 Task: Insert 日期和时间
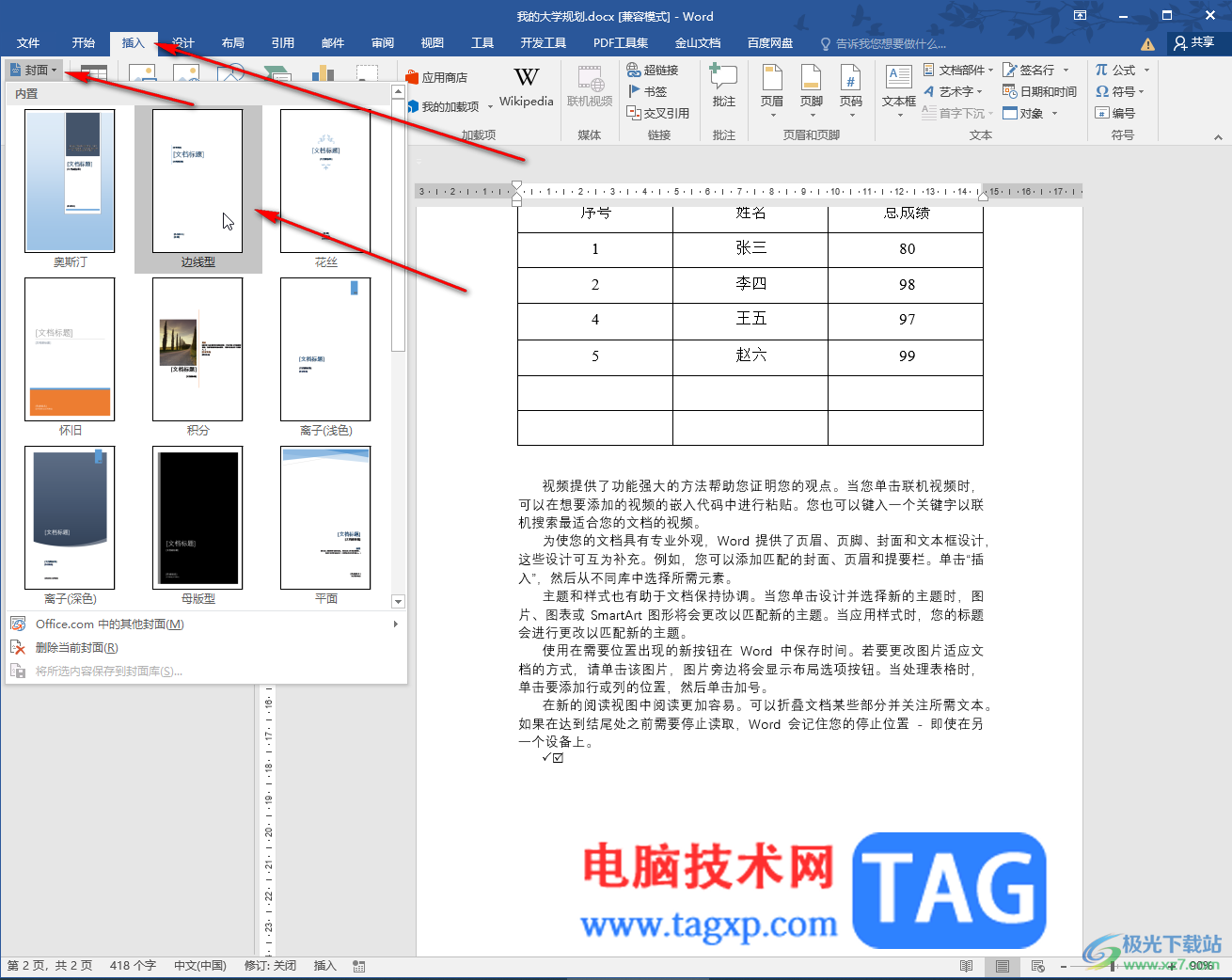(x=1040, y=91)
